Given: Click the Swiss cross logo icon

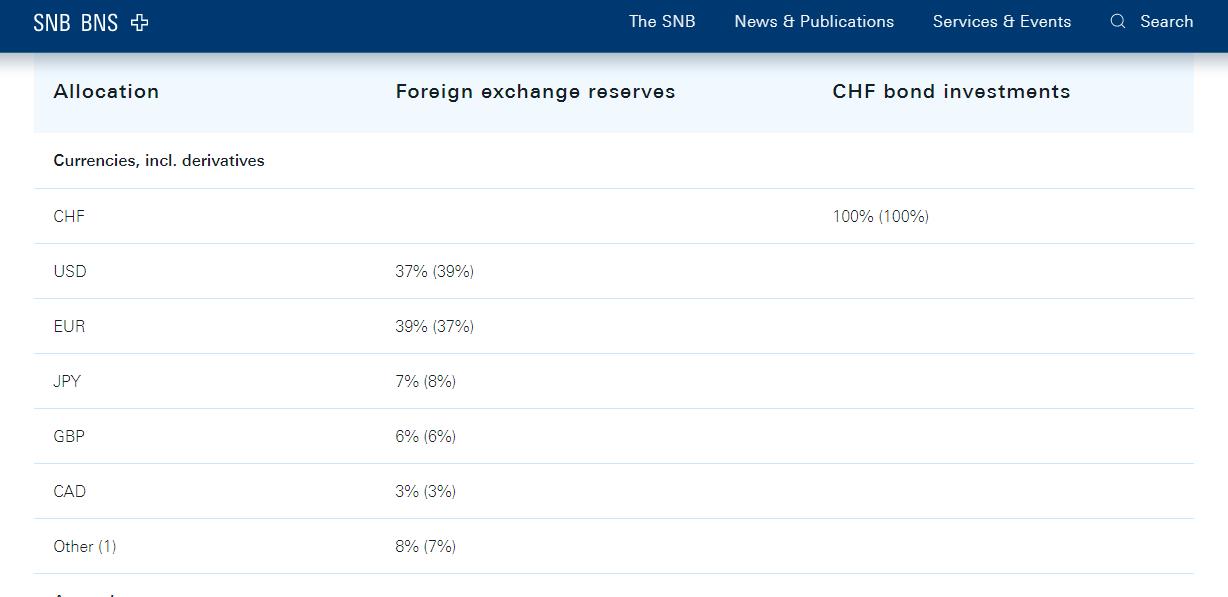Looking at the screenshot, I should (140, 22).
